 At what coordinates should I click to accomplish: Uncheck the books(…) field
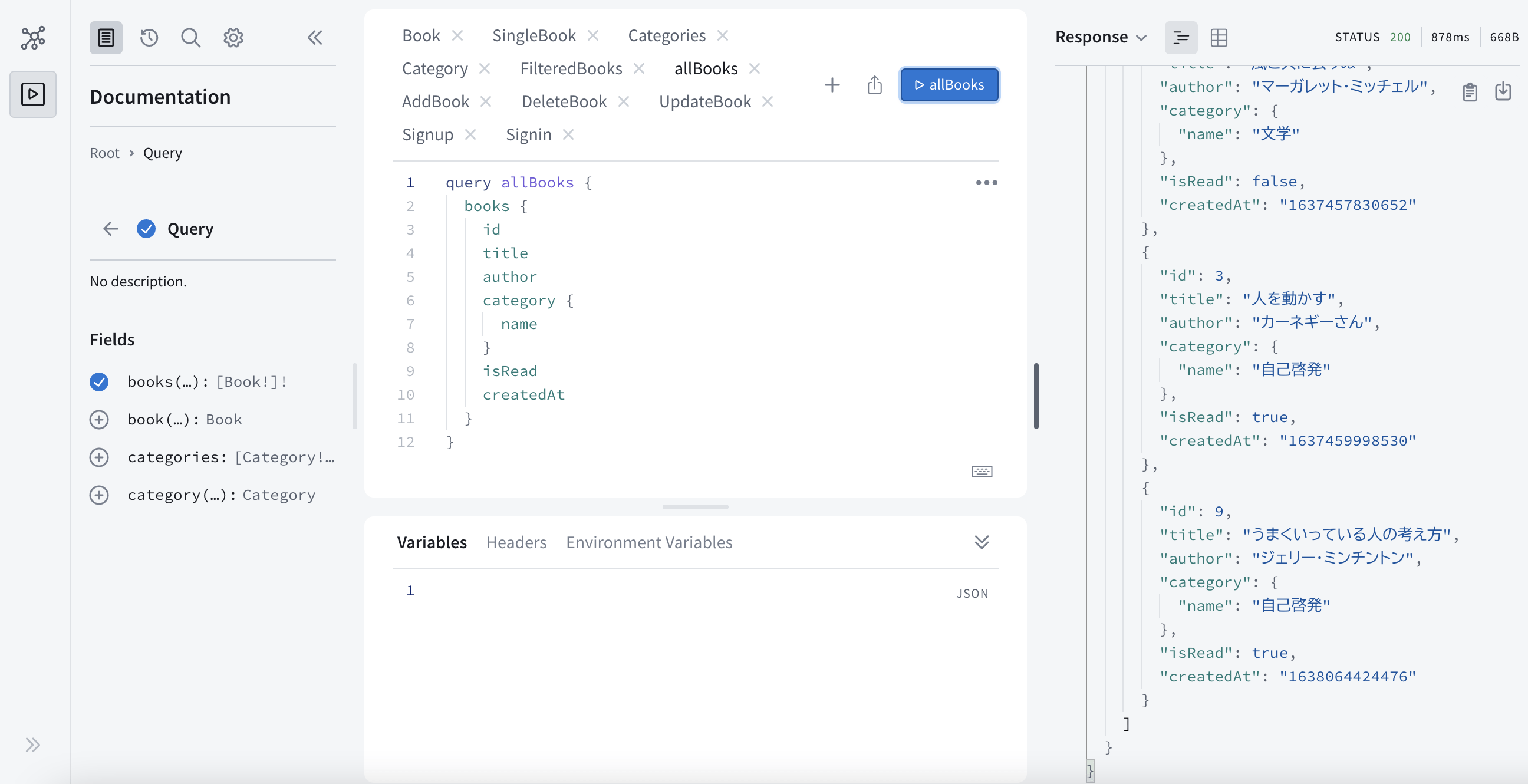99,381
